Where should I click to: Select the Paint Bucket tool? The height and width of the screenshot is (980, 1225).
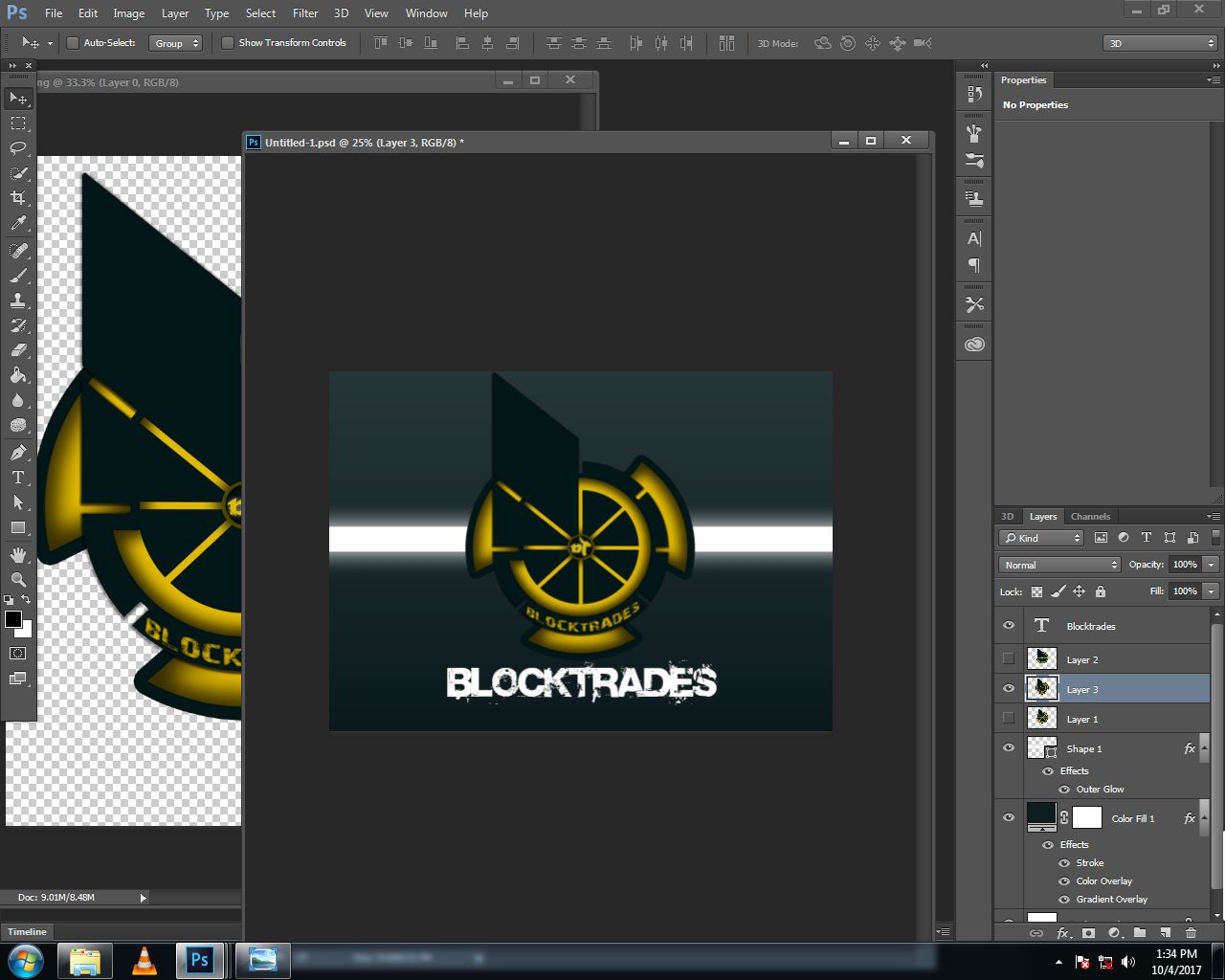pyautogui.click(x=18, y=375)
